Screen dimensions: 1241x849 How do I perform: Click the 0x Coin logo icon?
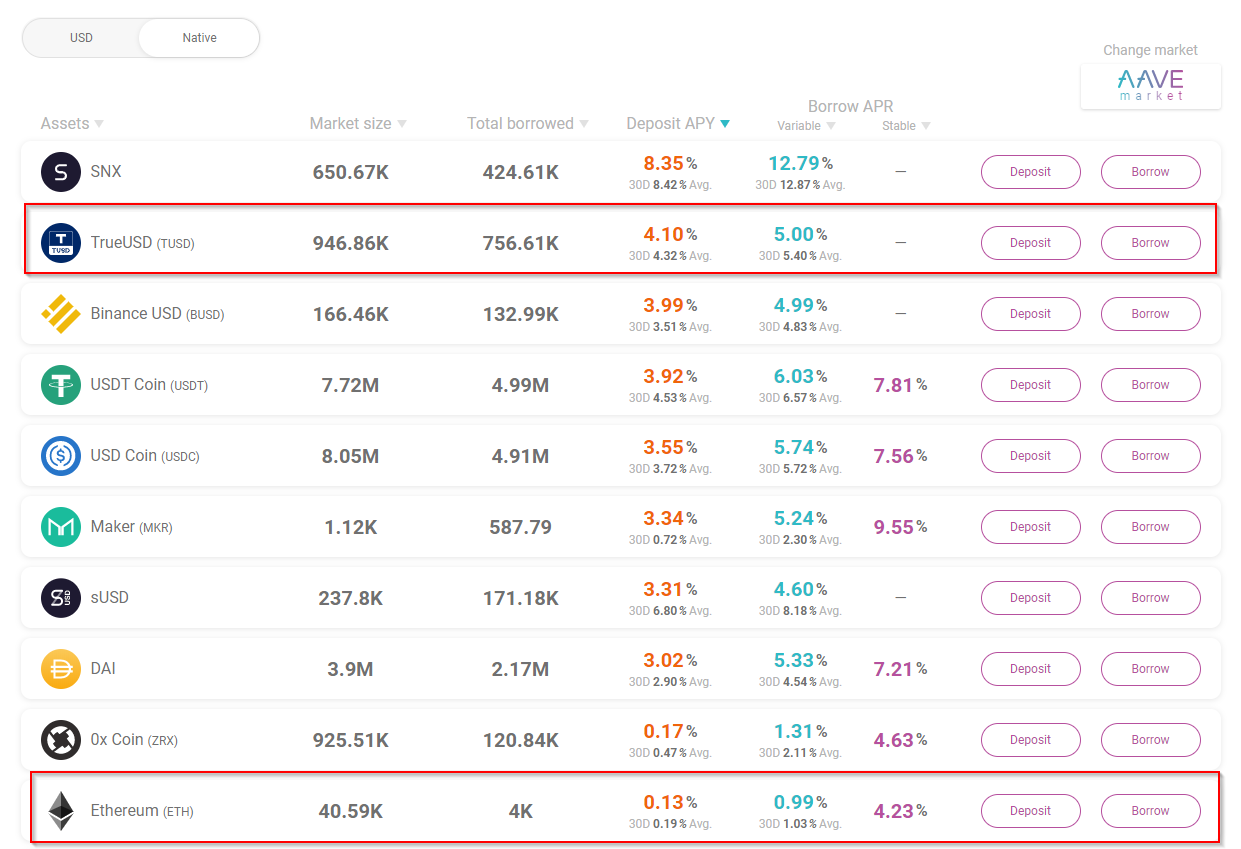point(61,740)
